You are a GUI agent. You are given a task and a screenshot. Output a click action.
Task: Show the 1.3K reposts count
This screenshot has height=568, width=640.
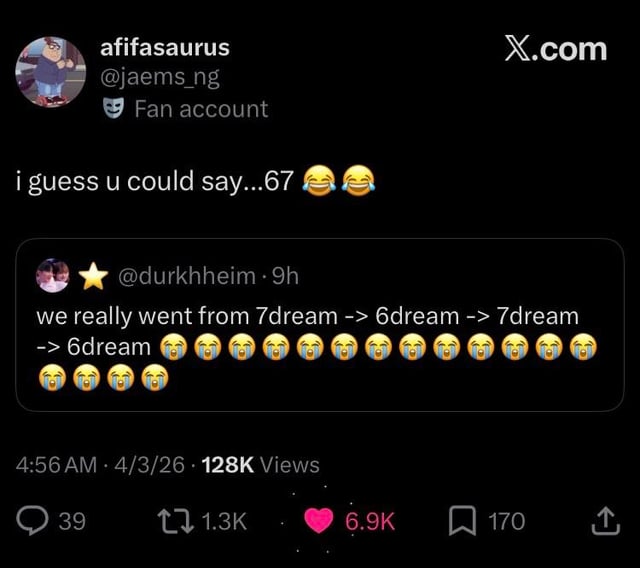coord(224,521)
